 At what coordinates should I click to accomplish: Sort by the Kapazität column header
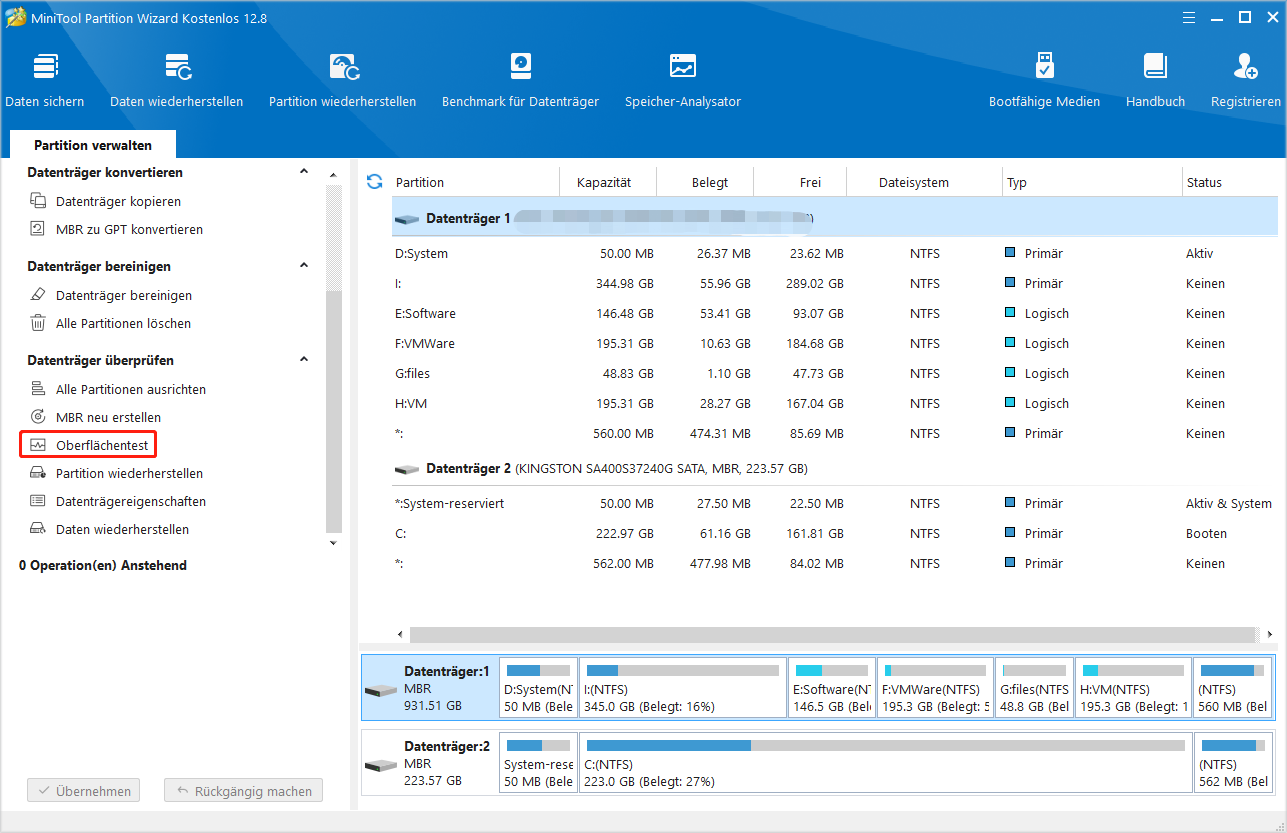click(608, 182)
